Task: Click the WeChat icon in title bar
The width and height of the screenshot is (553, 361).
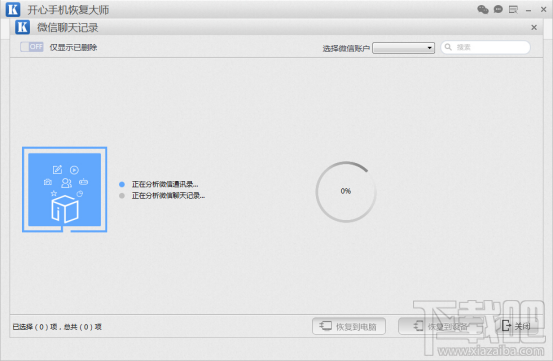Action: point(482,10)
